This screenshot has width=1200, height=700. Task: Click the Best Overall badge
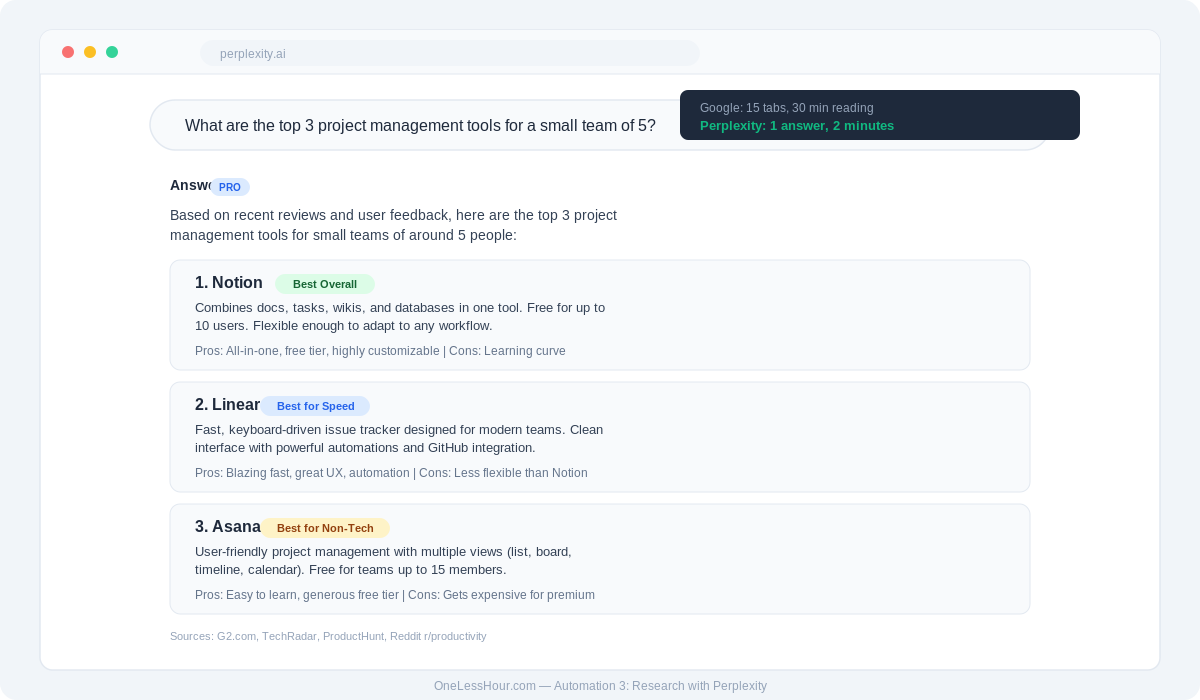pyautogui.click(x=325, y=284)
